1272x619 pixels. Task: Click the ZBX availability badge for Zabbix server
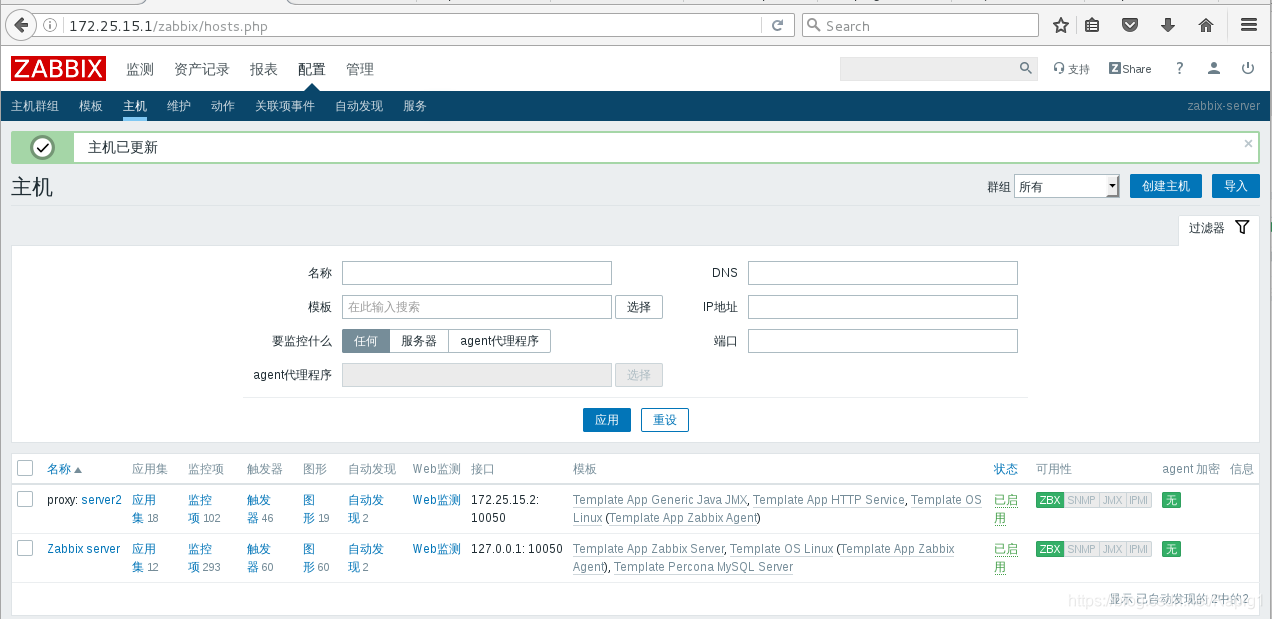pyautogui.click(x=1050, y=549)
